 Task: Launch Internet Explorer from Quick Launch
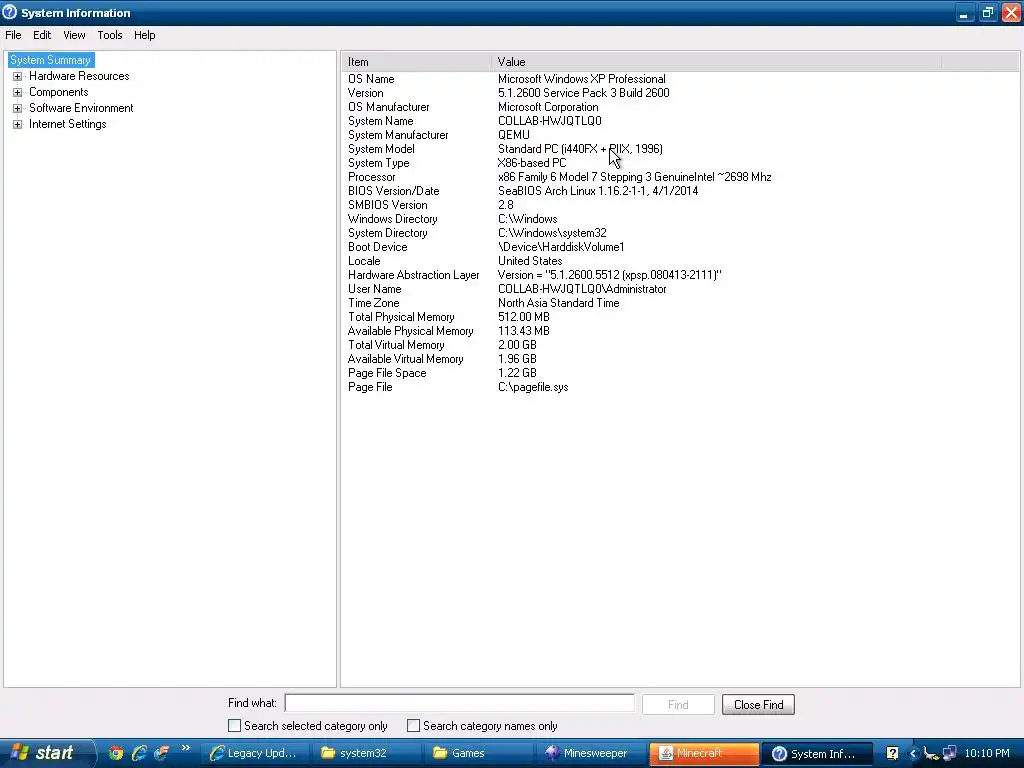tap(138, 753)
